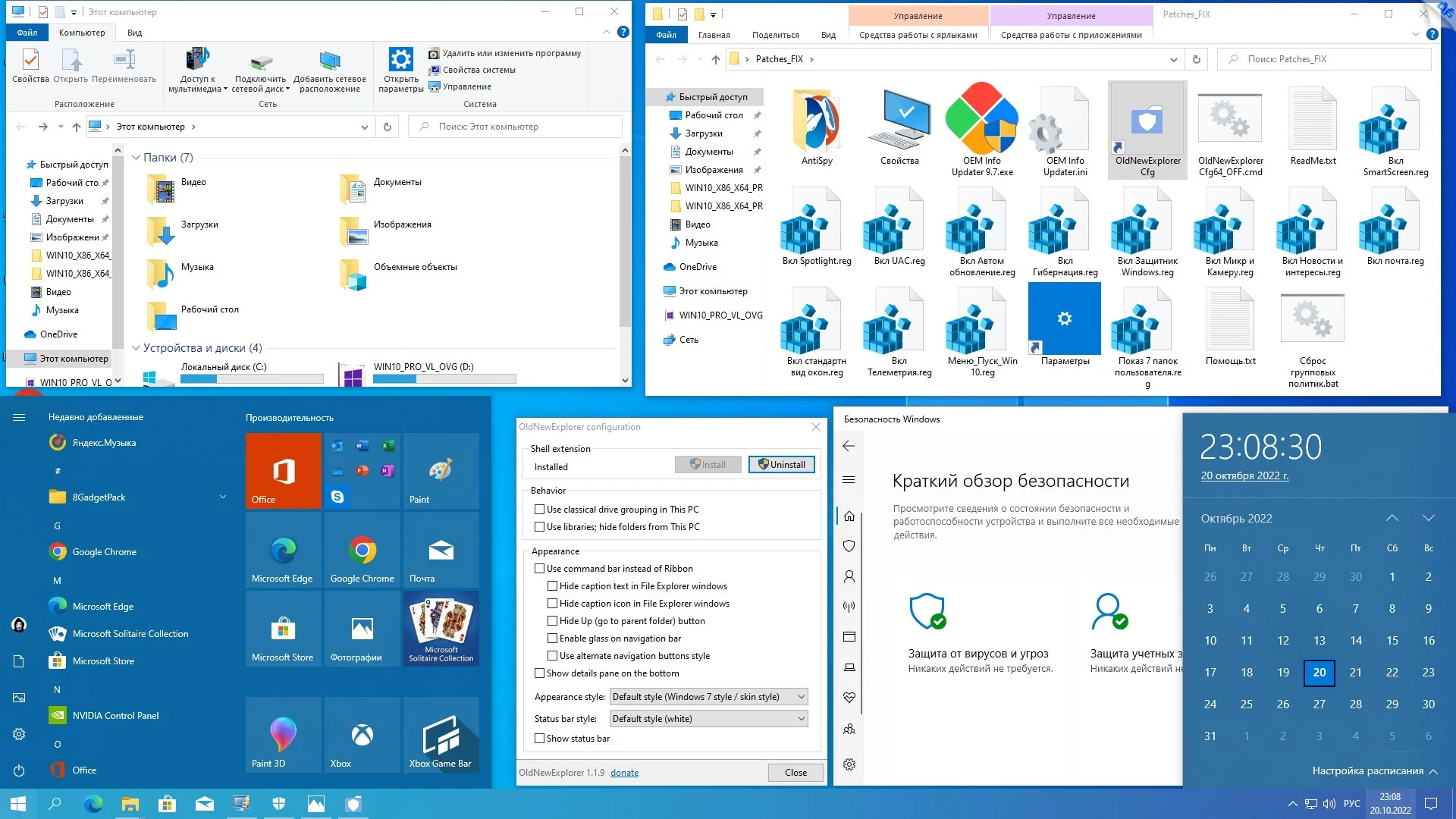Open the Xbox Game Bar tile
This screenshot has width=1456, height=819.
[x=441, y=734]
